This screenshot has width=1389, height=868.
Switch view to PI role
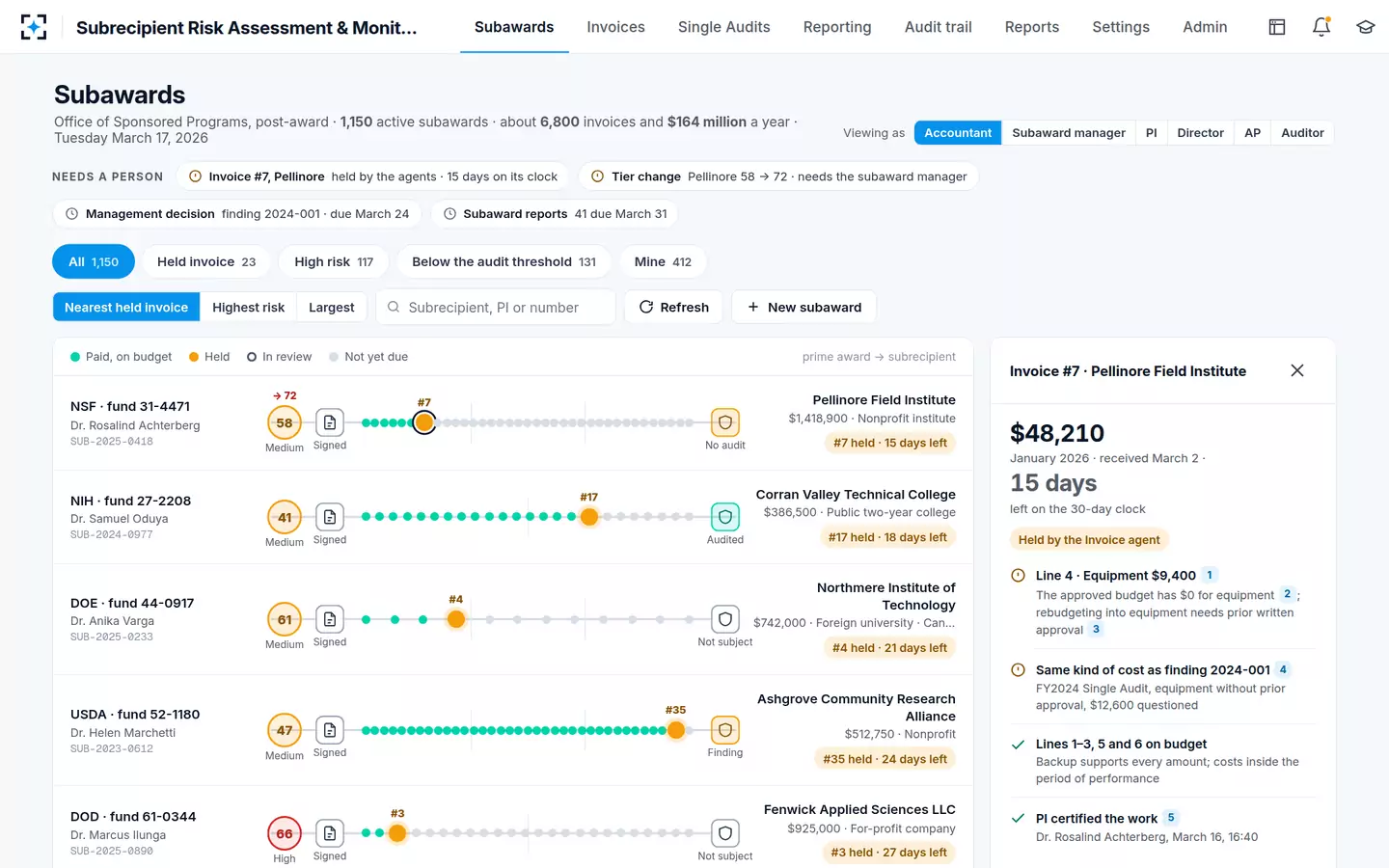pyautogui.click(x=1151, y=133)
